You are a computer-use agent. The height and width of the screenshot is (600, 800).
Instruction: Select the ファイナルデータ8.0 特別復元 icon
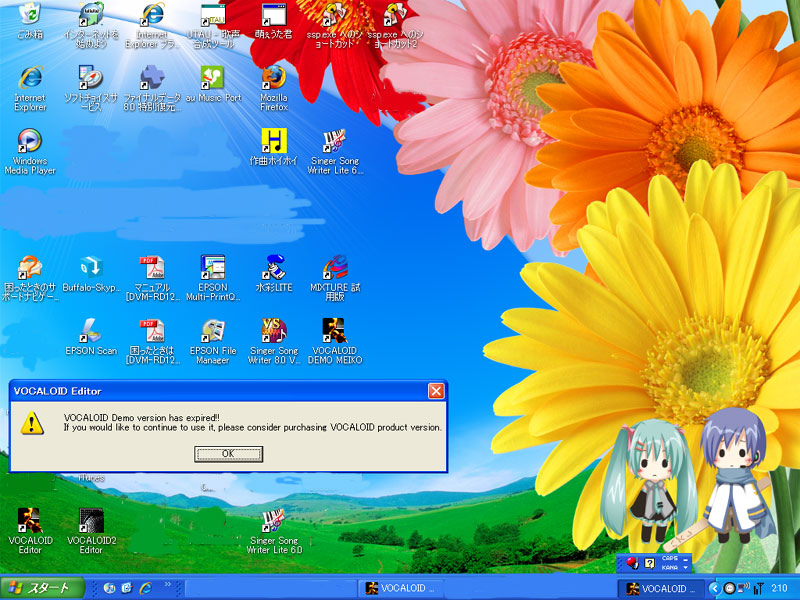click(152, 88)
